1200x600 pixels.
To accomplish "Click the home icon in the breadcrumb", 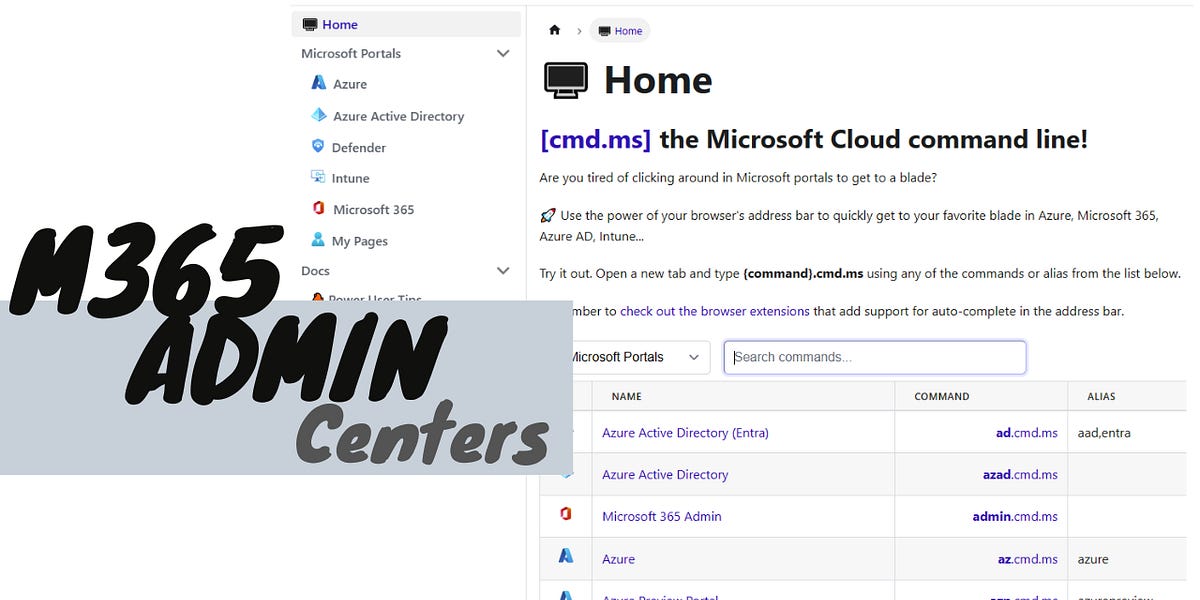I will pyautogui.click(x=554, y=30).
